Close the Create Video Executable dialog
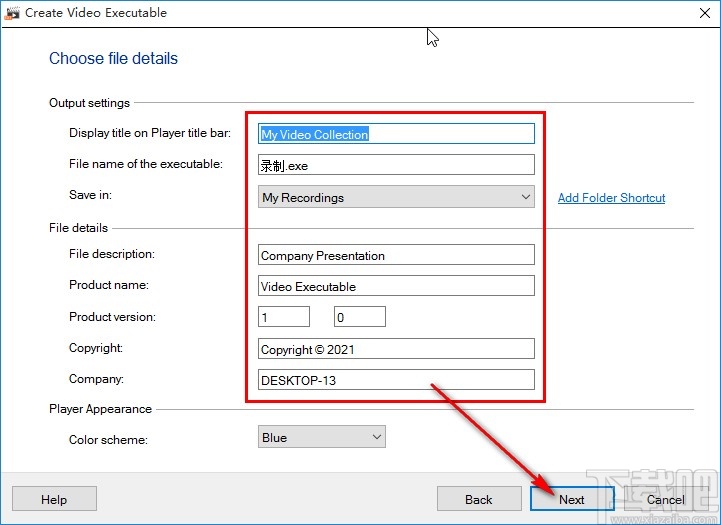This screenshot has height=525, width=721. point(697,14)
